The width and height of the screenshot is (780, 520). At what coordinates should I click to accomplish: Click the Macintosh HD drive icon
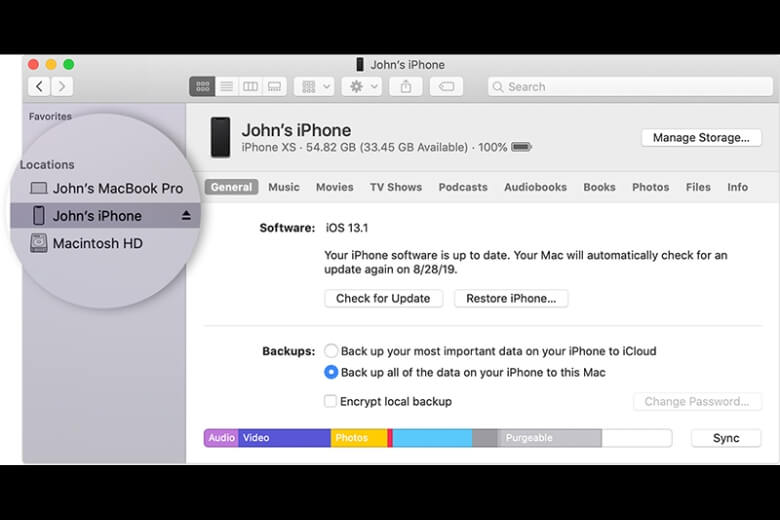39,243
